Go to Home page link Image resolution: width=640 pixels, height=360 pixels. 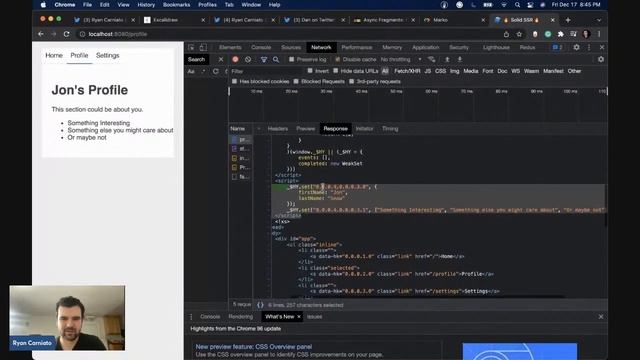(x=54, y=56)
